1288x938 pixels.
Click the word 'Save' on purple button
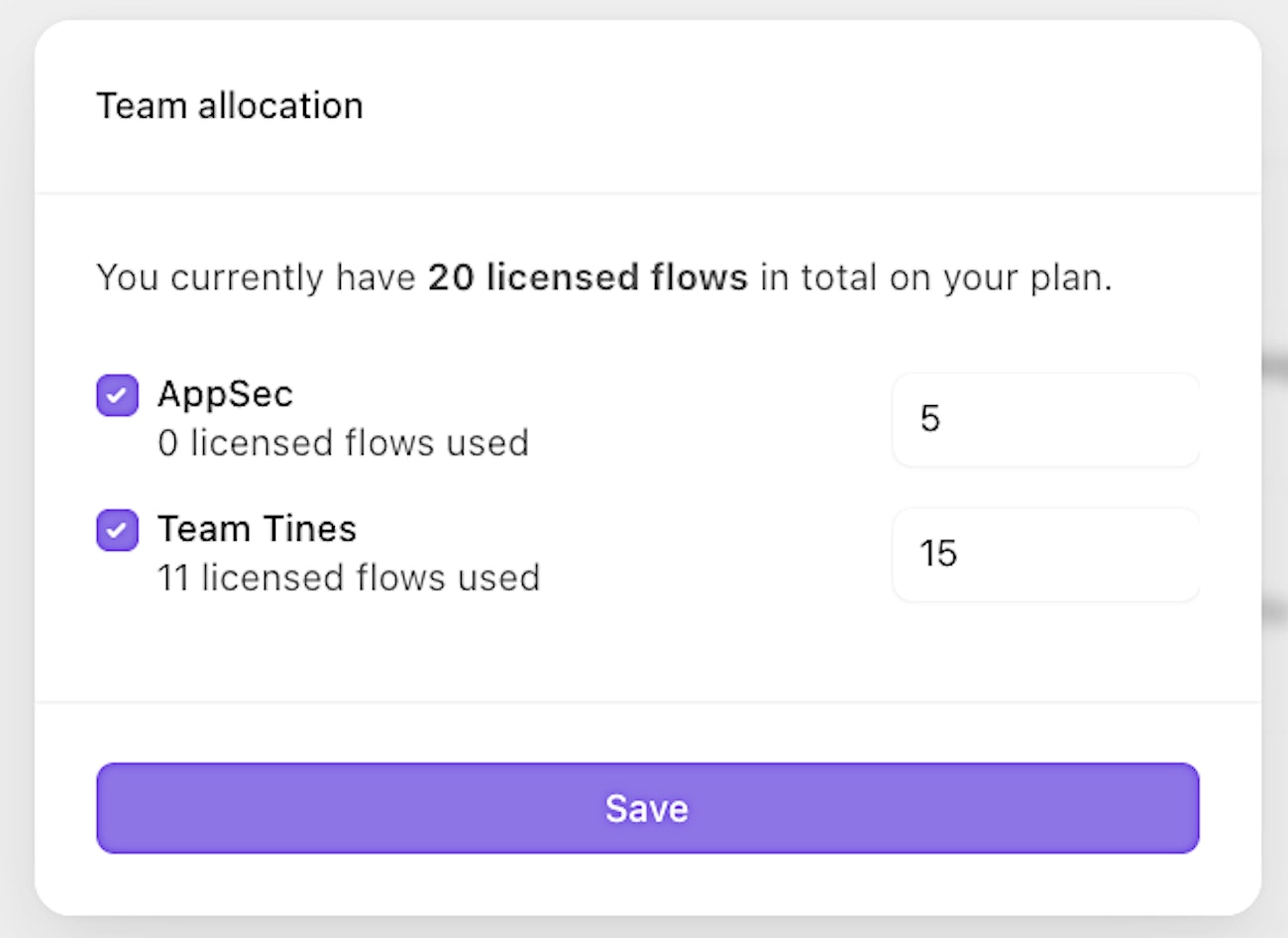(647, 808)
